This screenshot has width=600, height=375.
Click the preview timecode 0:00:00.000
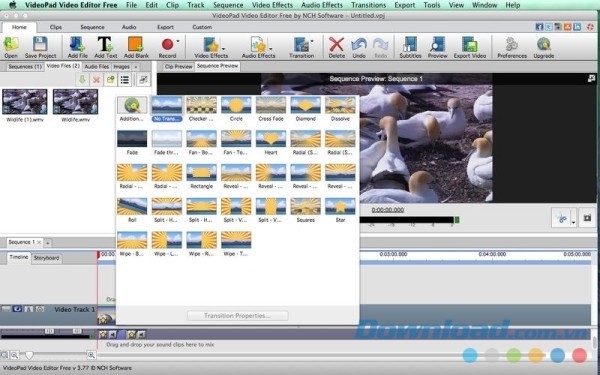[x=388, y=210]
